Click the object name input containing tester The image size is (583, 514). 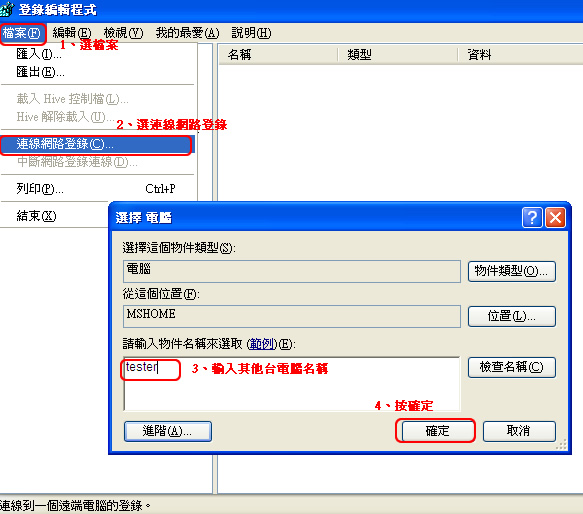(x=292, y=384)
